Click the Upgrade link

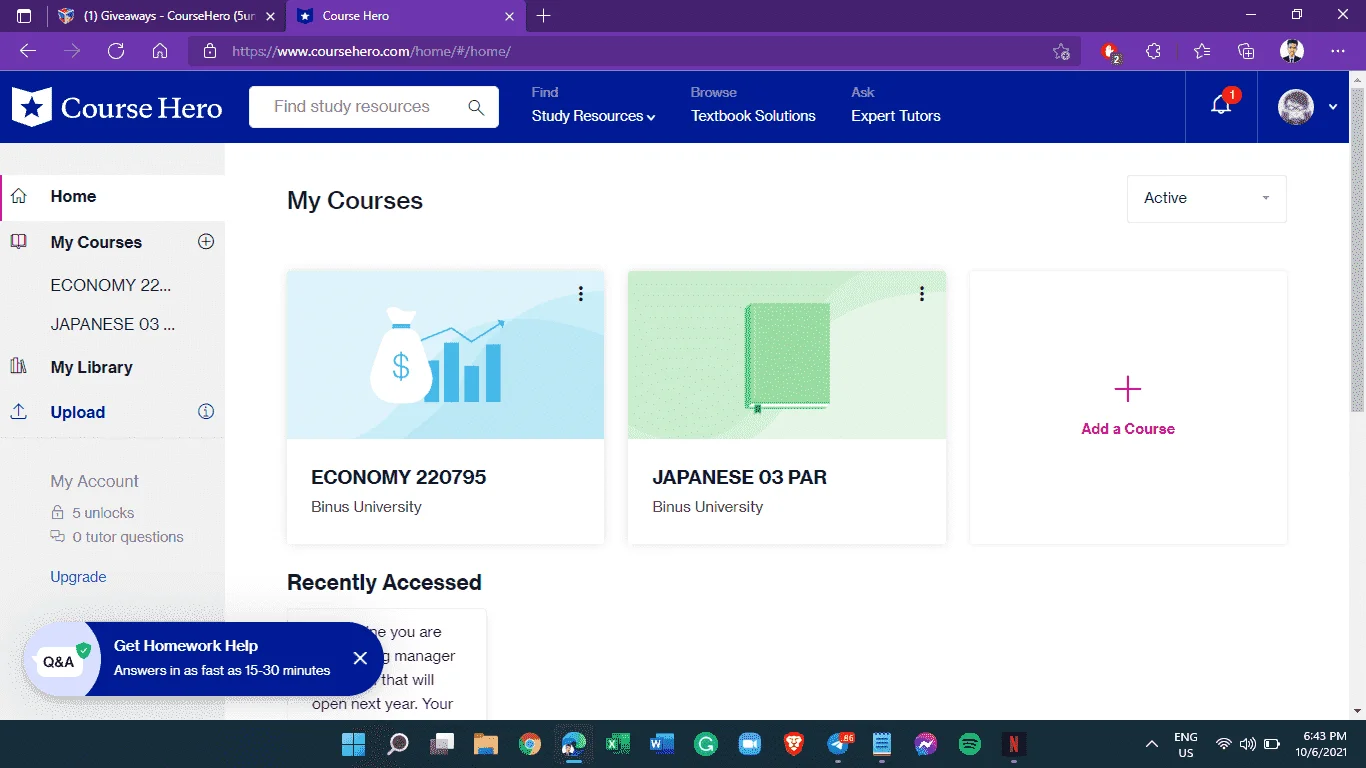(x=78, y=577)
